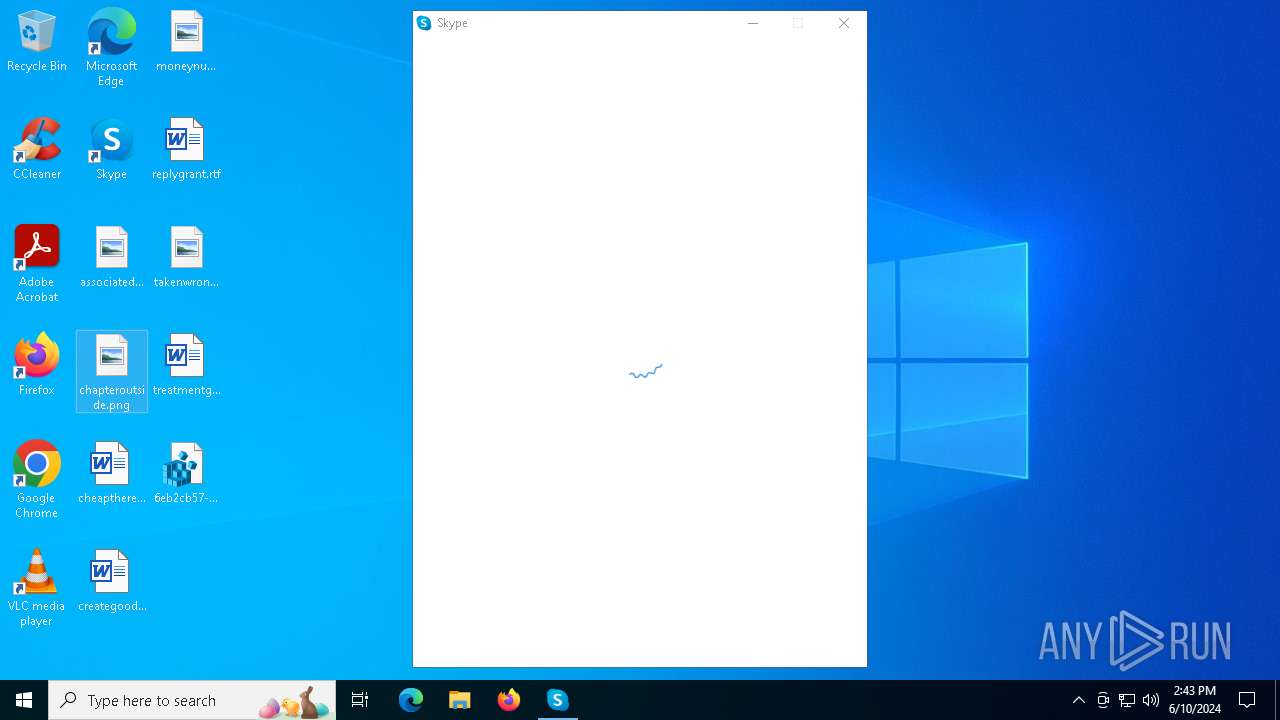Select the VLC media player shortcut
Image resolution: width=1280 pixels, height=720 pixels.
(37, 588)
